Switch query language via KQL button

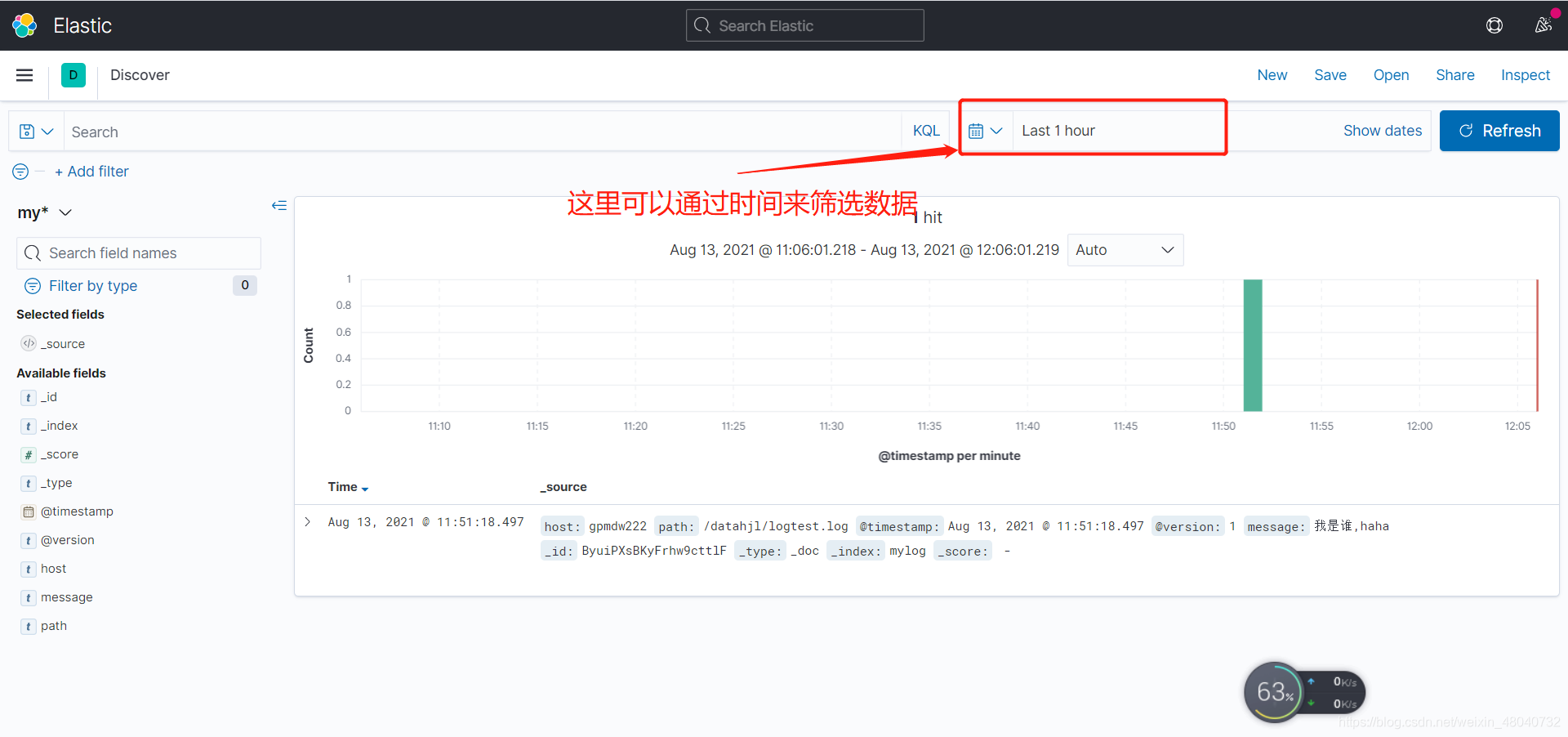[926, 131]
